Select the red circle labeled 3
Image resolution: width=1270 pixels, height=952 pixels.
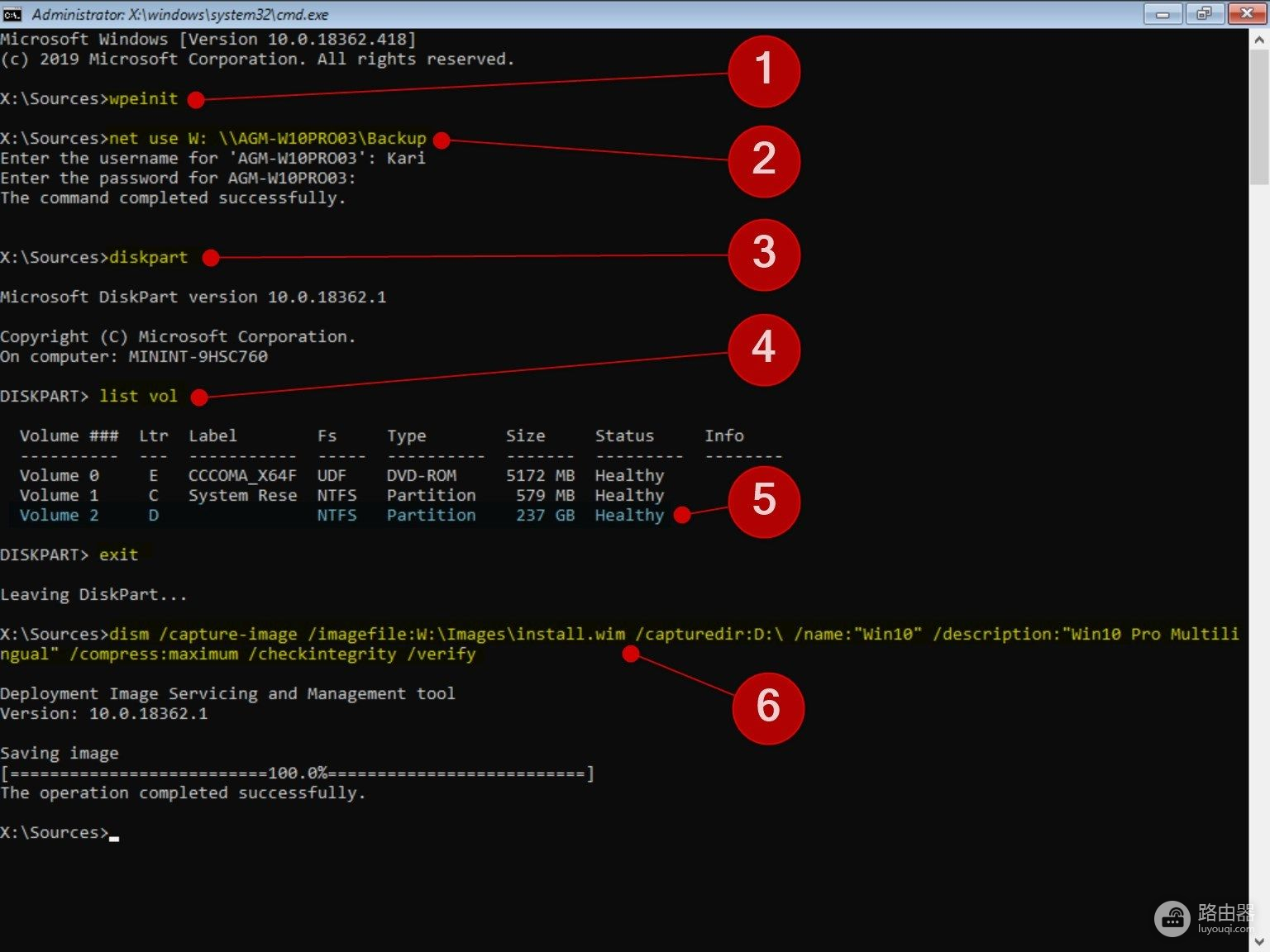tap(763, 254)
